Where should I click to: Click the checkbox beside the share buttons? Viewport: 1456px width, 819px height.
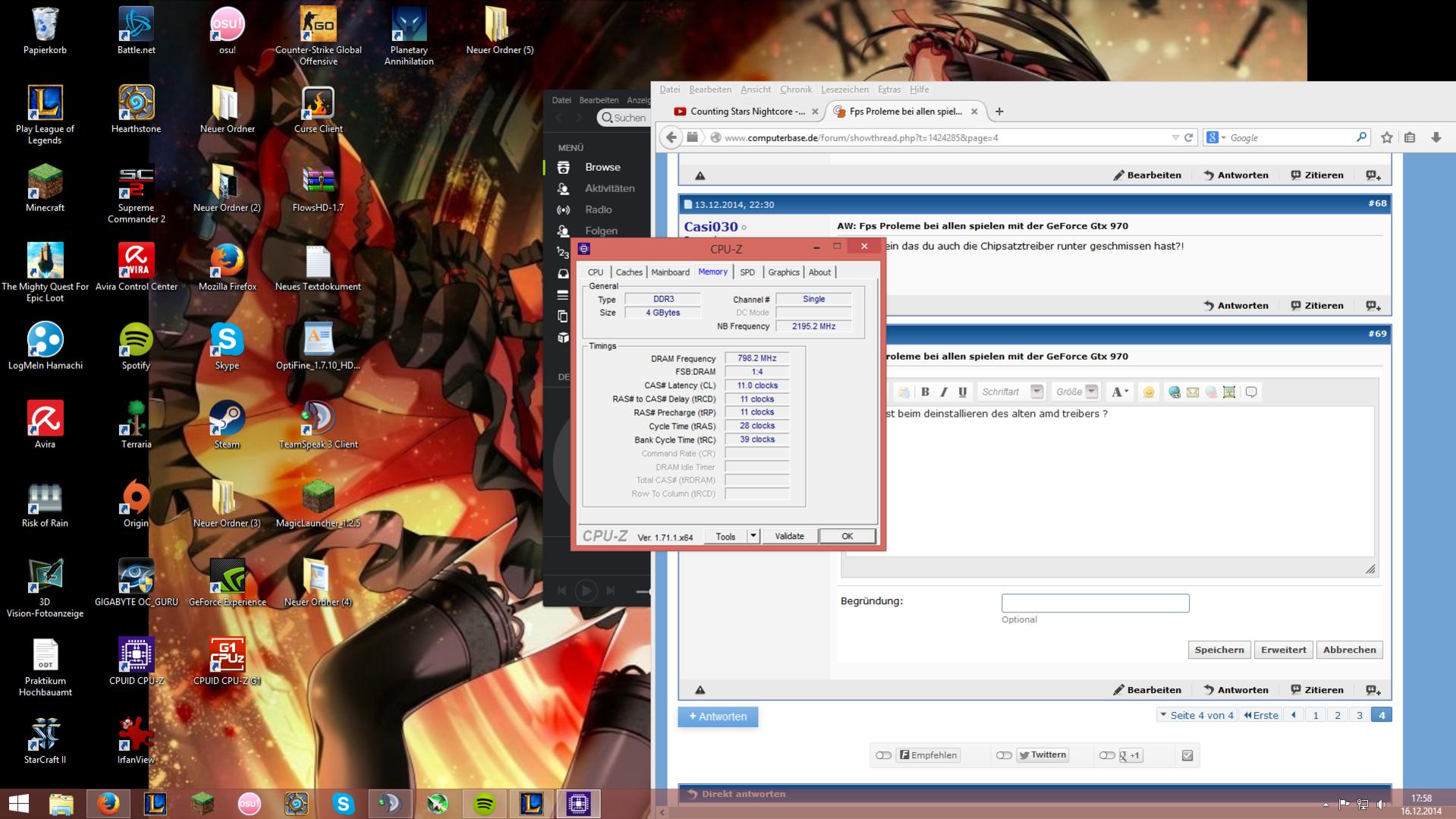click(x=1187, y=755)
